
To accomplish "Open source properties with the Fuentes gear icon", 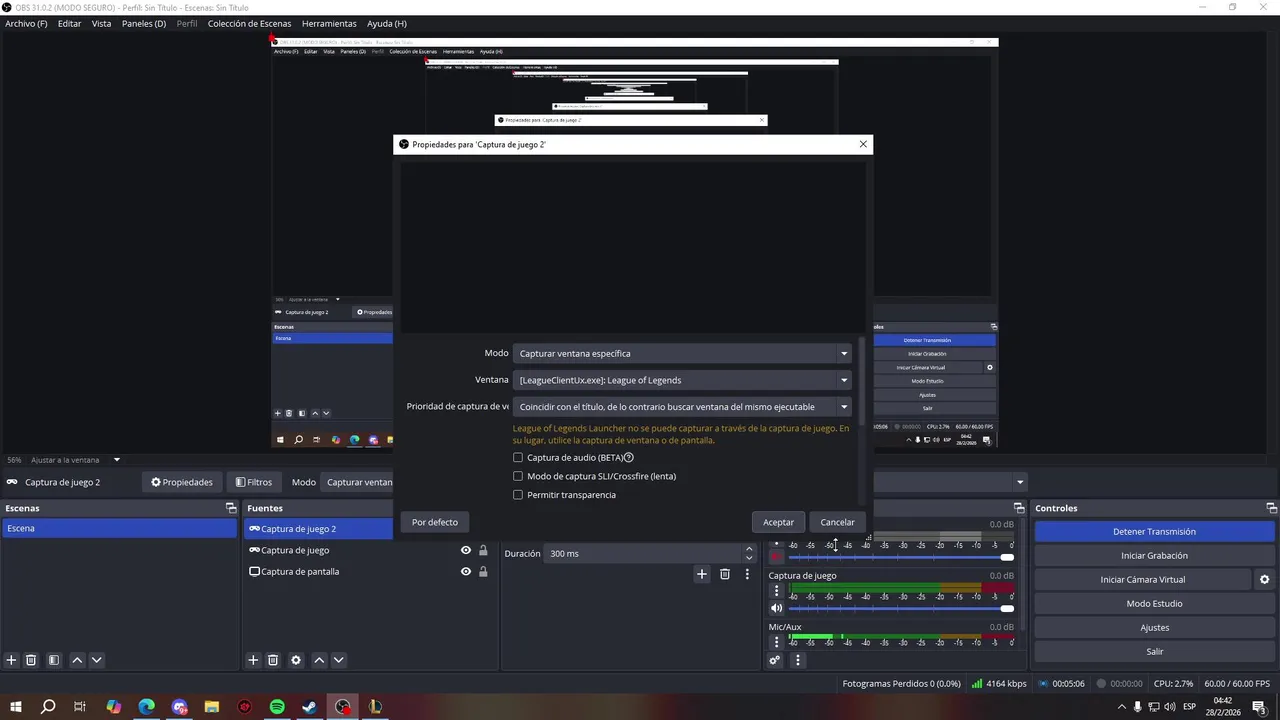I will point(296,660).
